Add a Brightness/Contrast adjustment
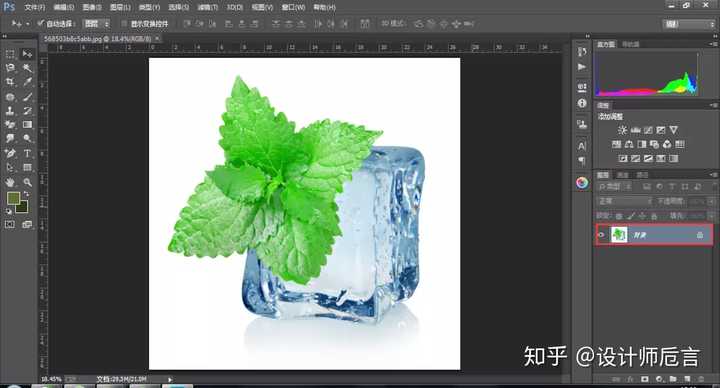Viewport: 720px width, 388px height. tap(622, 130)
